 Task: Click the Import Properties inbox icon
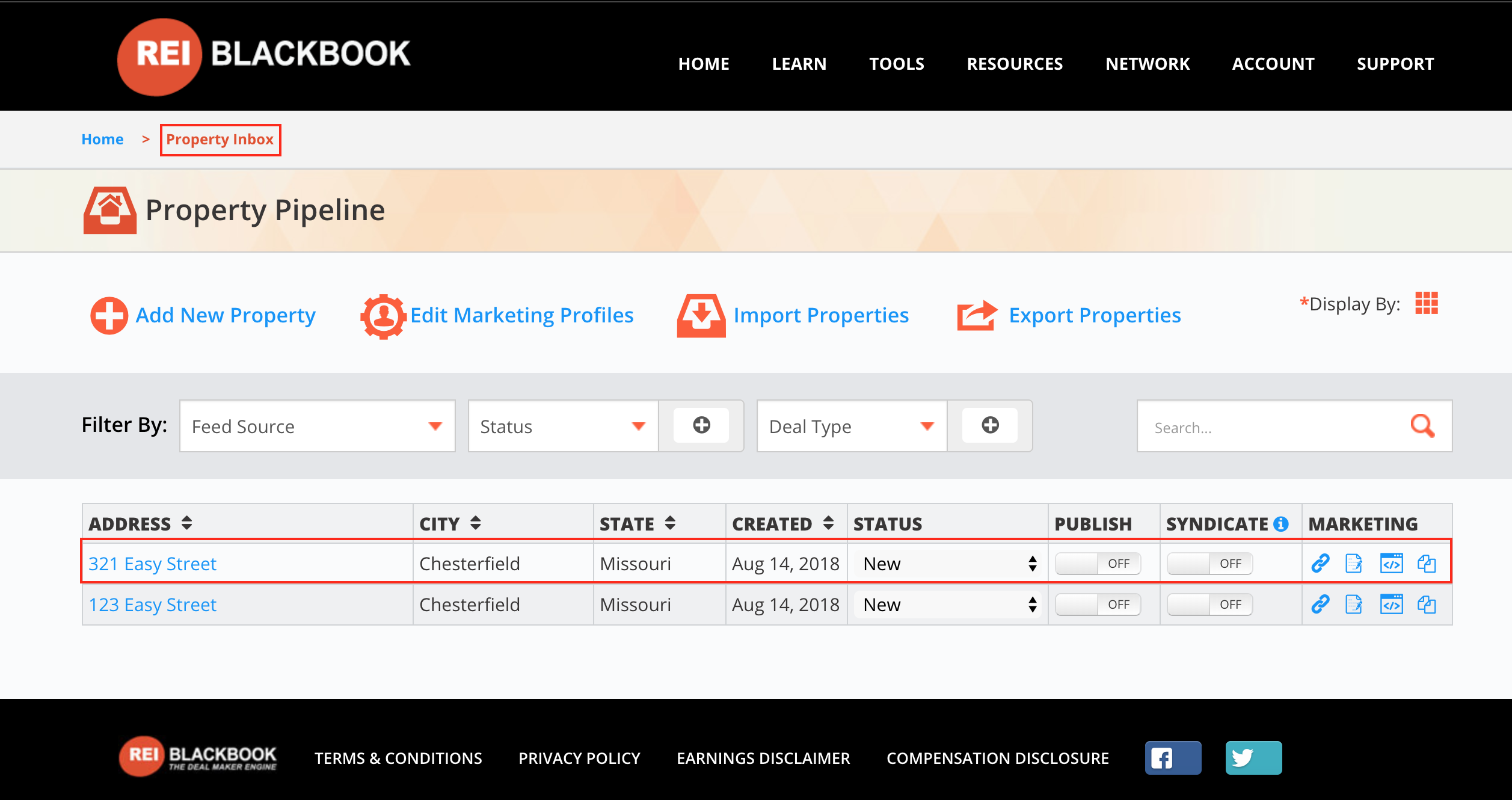(x=701, y=316)
